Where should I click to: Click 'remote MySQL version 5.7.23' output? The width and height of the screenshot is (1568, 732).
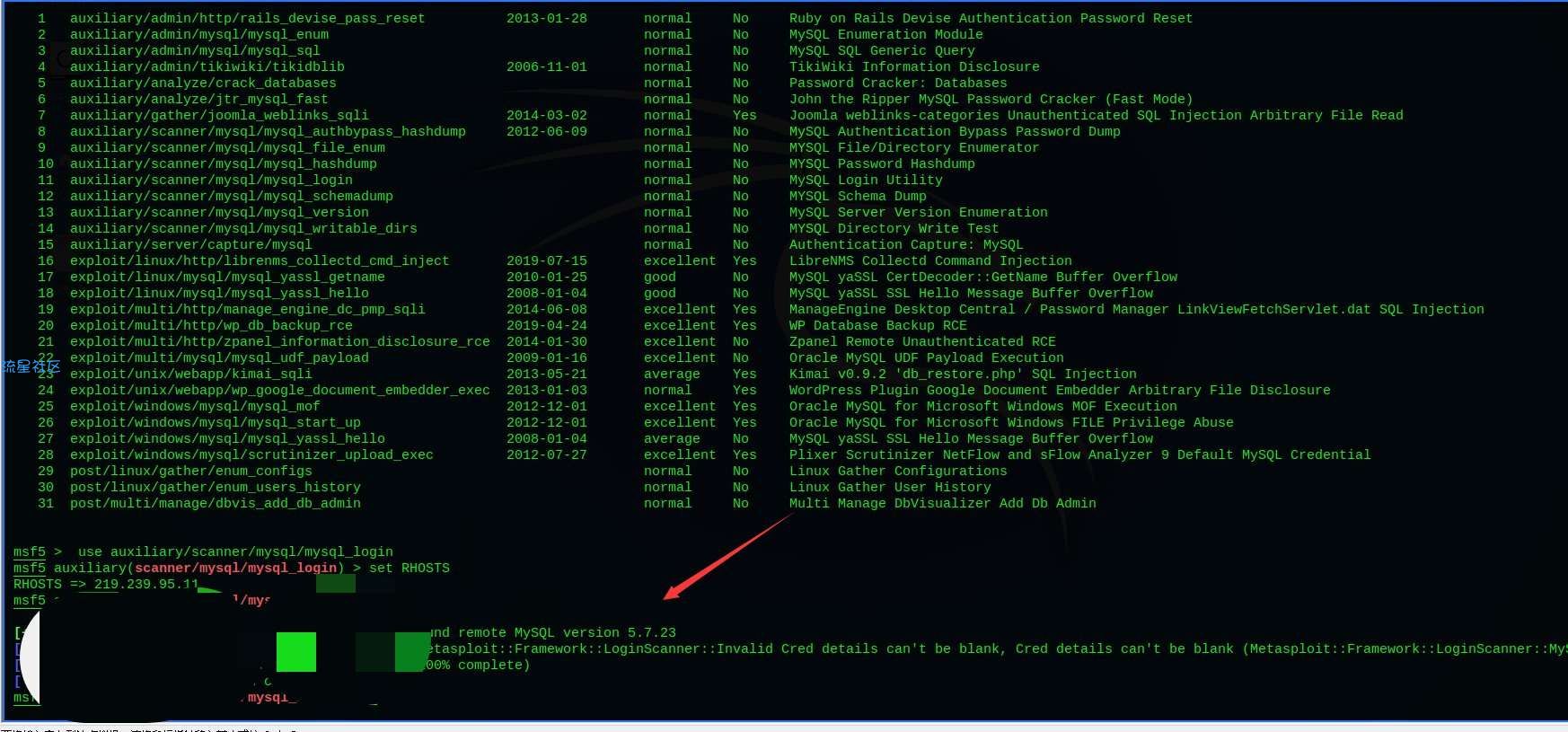point(567,632)
